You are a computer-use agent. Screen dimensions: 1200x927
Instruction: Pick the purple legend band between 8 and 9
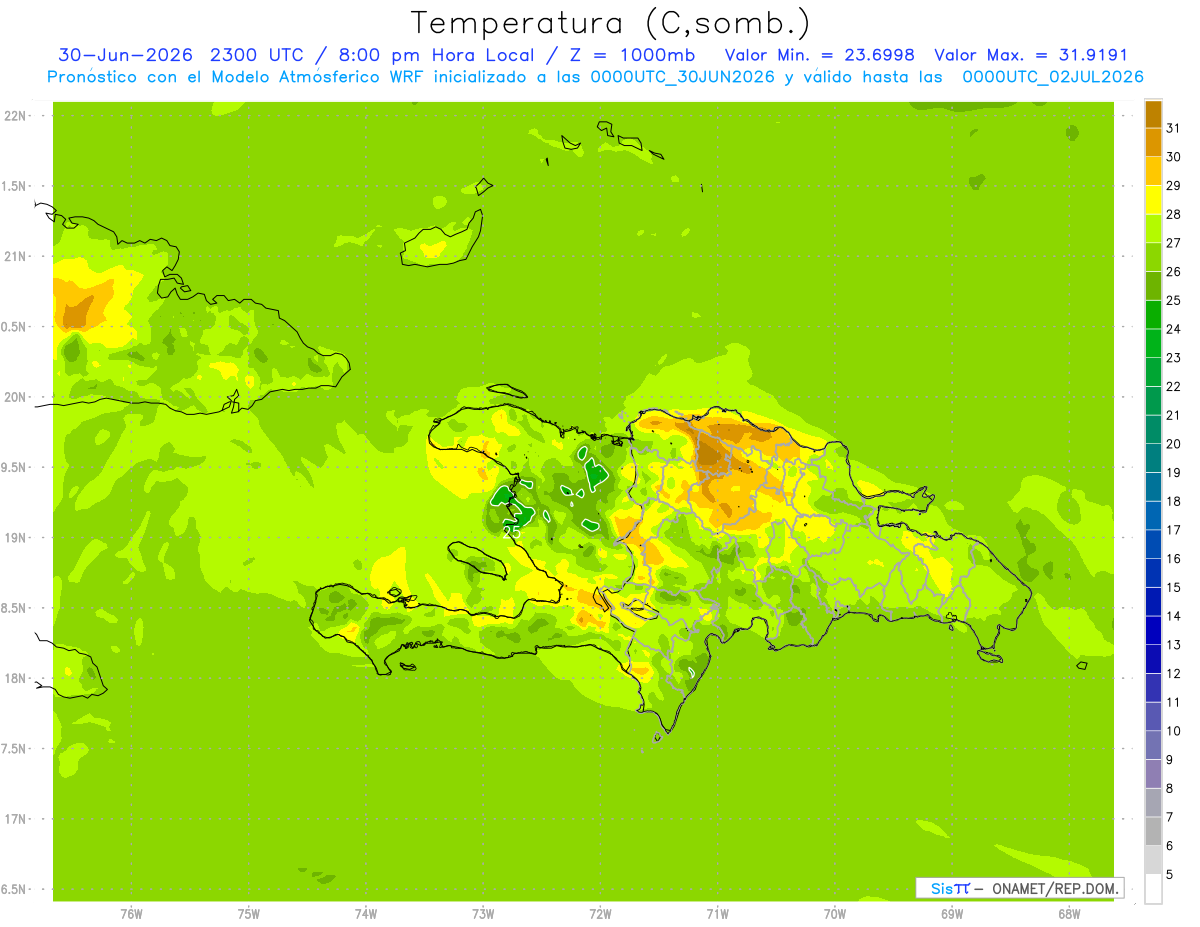[x=1153, y=774]
